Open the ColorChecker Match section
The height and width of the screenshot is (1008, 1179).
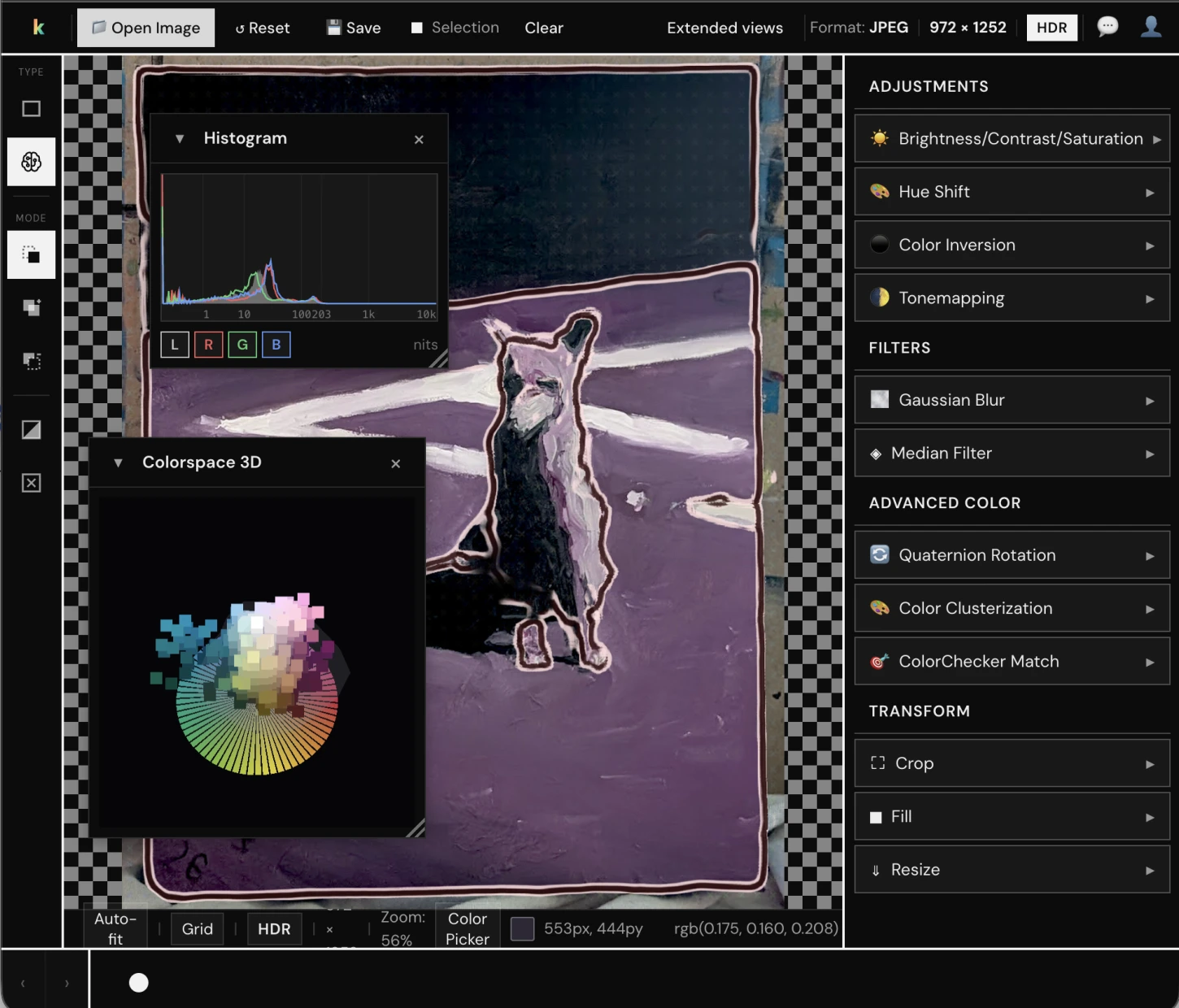click(x=1012, y=661)
